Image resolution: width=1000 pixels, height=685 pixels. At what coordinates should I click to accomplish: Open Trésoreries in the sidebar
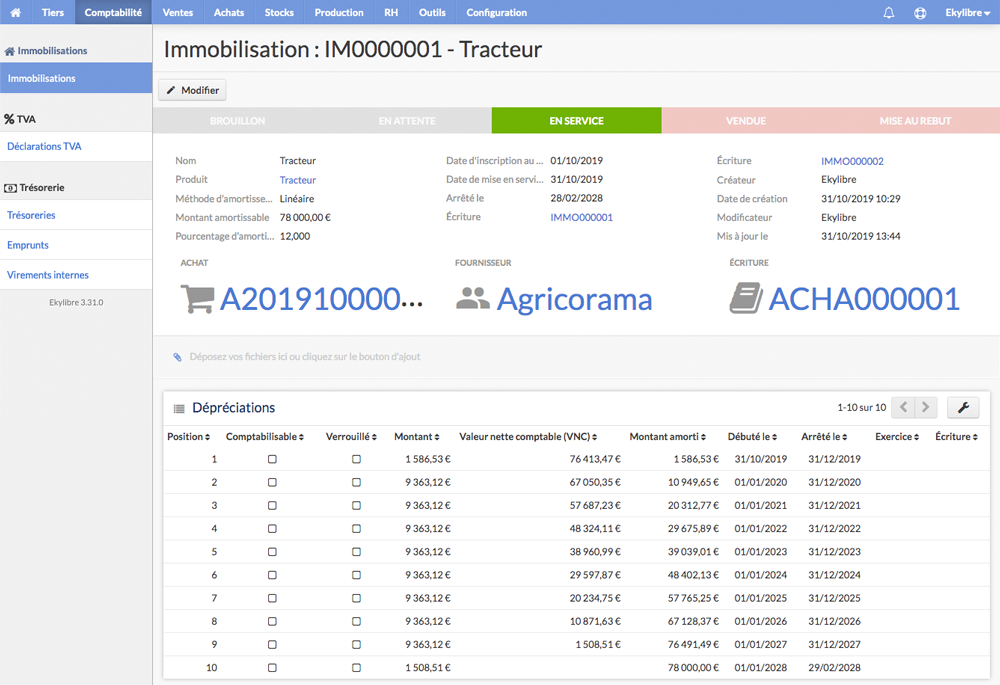tap(76, 215)
